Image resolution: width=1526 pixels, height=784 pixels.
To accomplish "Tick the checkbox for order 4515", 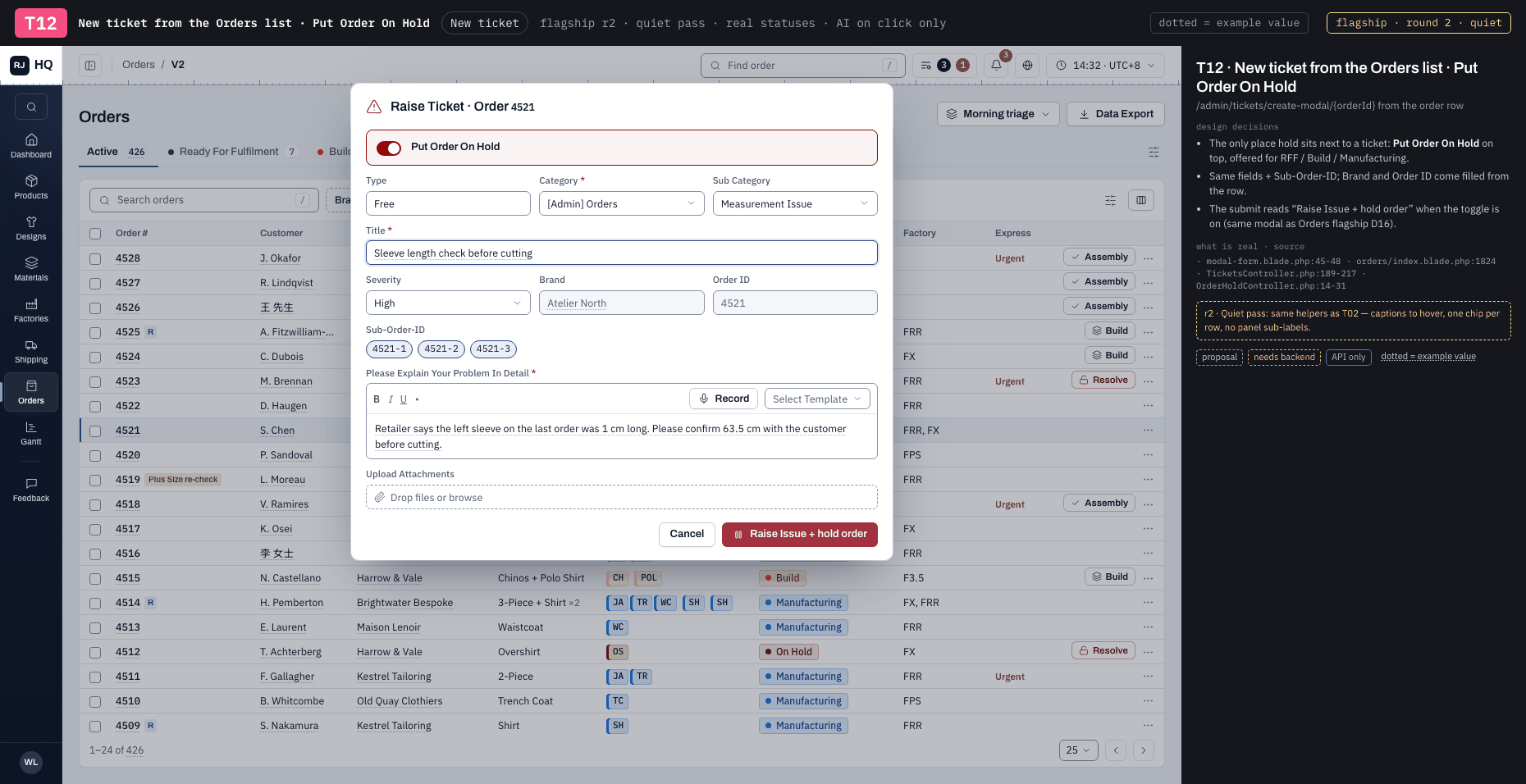I will tap(95, 578).
